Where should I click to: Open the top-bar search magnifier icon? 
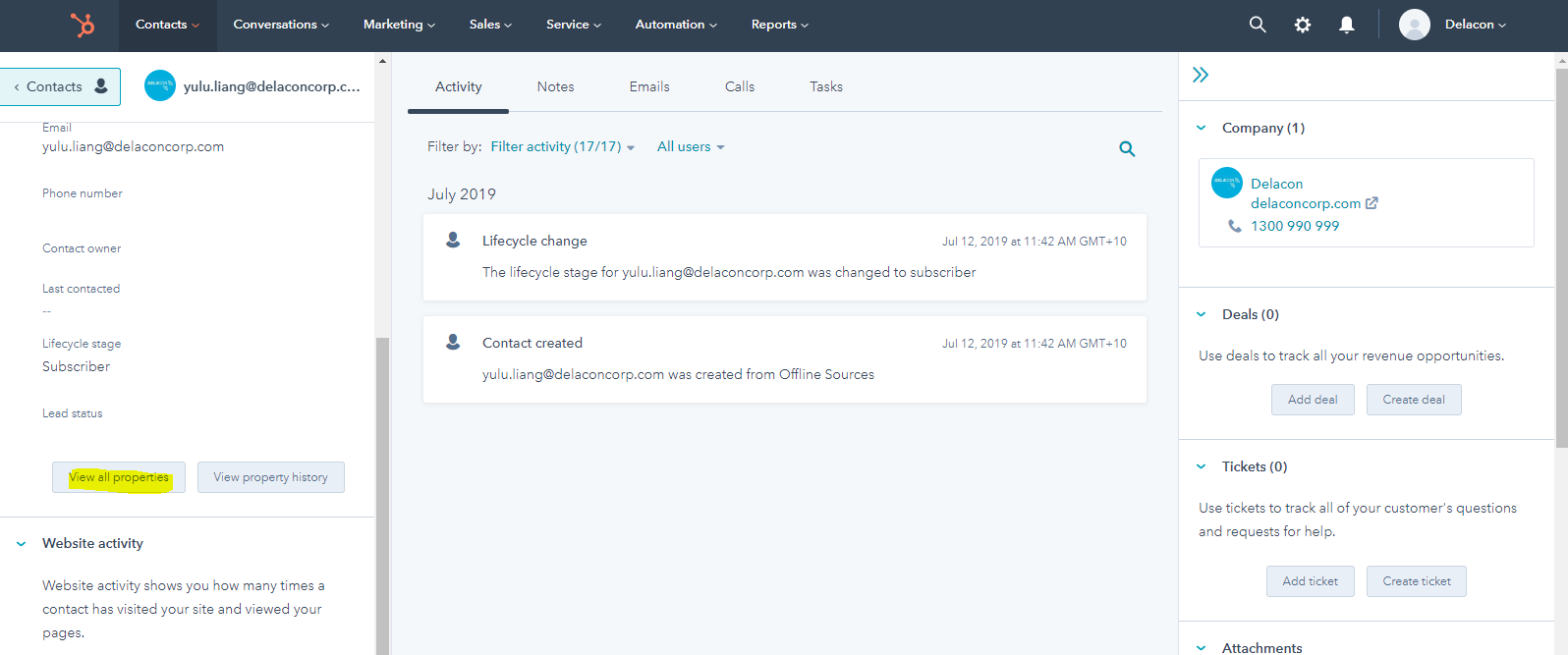point(1258,25)
